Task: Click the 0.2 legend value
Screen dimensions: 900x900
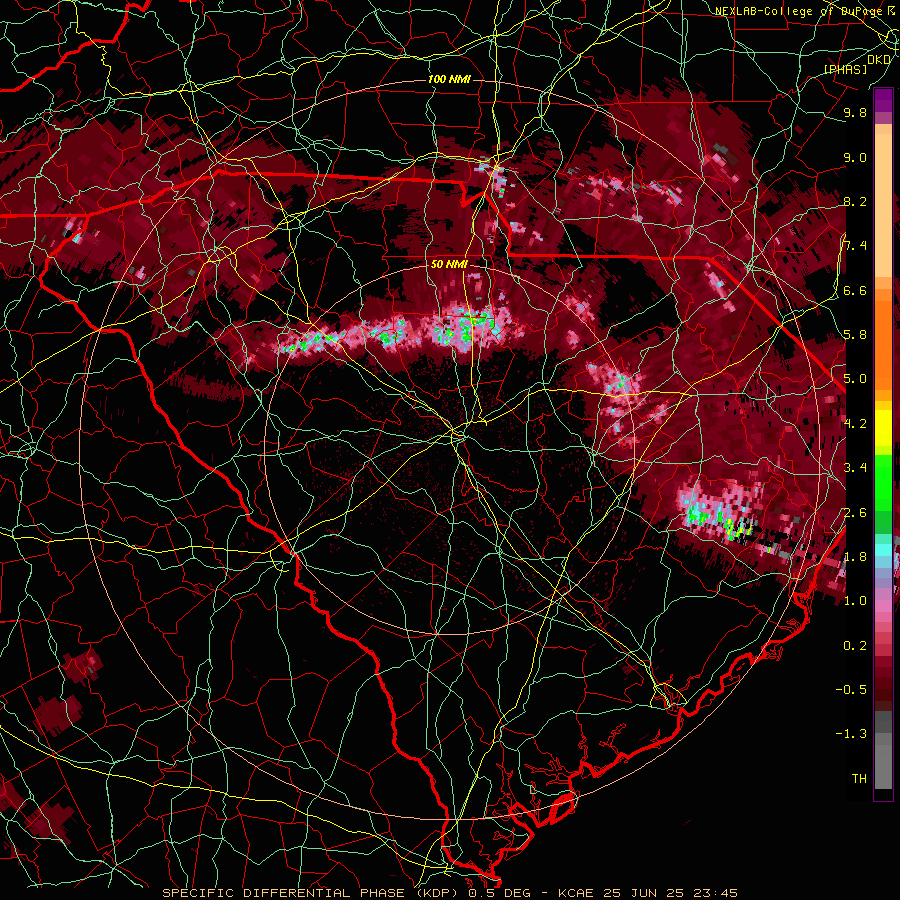Action: (x=855, y=645)
